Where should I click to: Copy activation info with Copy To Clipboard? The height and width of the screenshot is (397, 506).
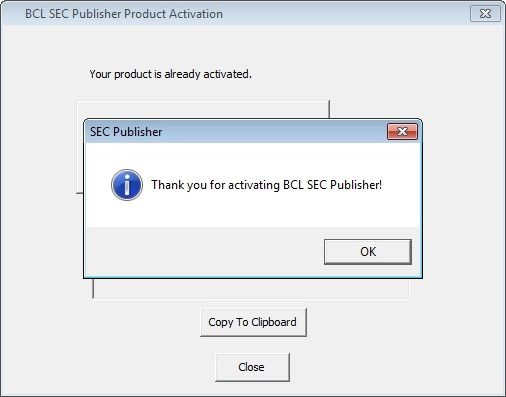point(253,322)
